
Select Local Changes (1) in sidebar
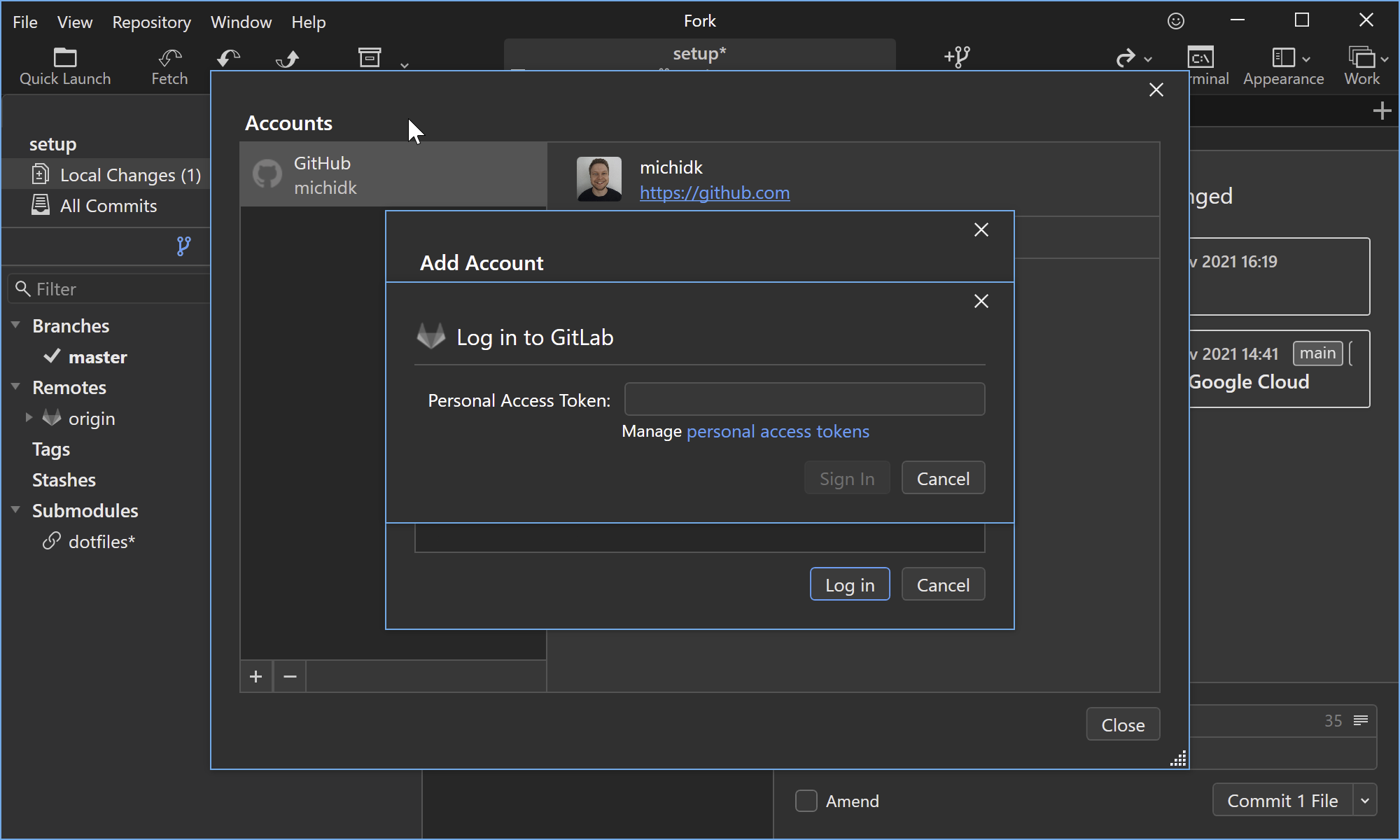point(106,175)
